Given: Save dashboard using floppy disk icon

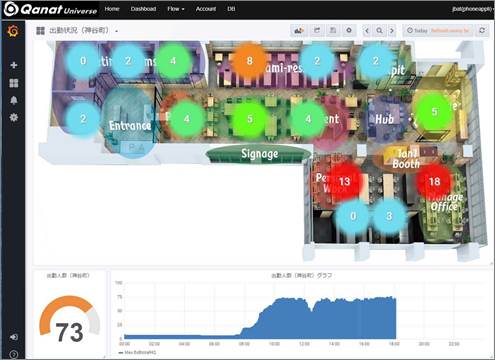Looking at the screenshot, I should pyautogui.click(x=333, y=31).
